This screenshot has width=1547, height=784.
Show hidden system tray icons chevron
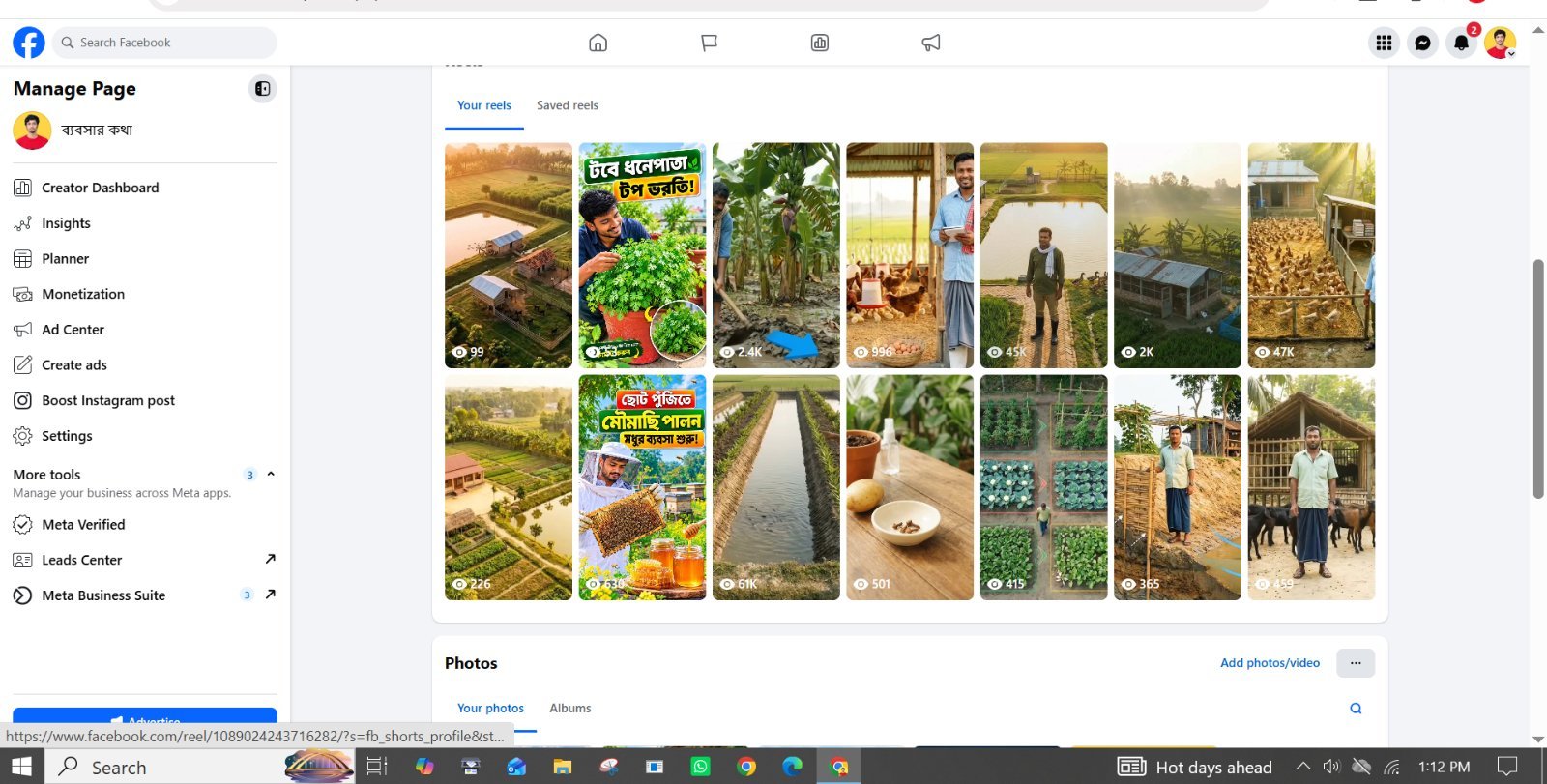point(1303,767)
